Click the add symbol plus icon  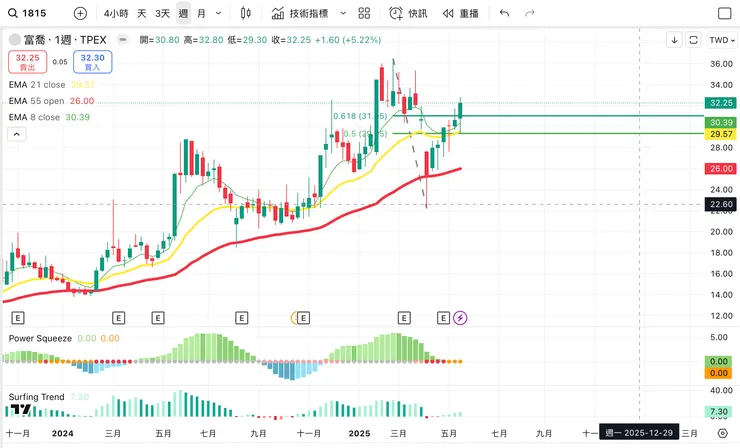click(x=80, y=14)
